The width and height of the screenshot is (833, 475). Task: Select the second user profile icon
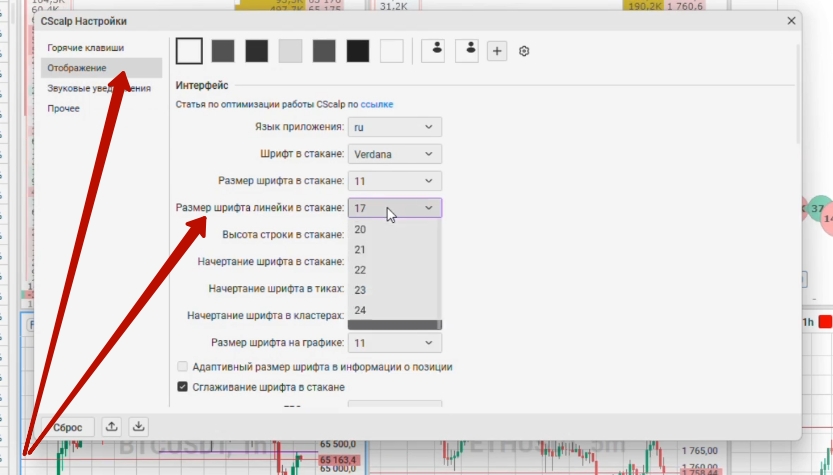pos(467,51)
